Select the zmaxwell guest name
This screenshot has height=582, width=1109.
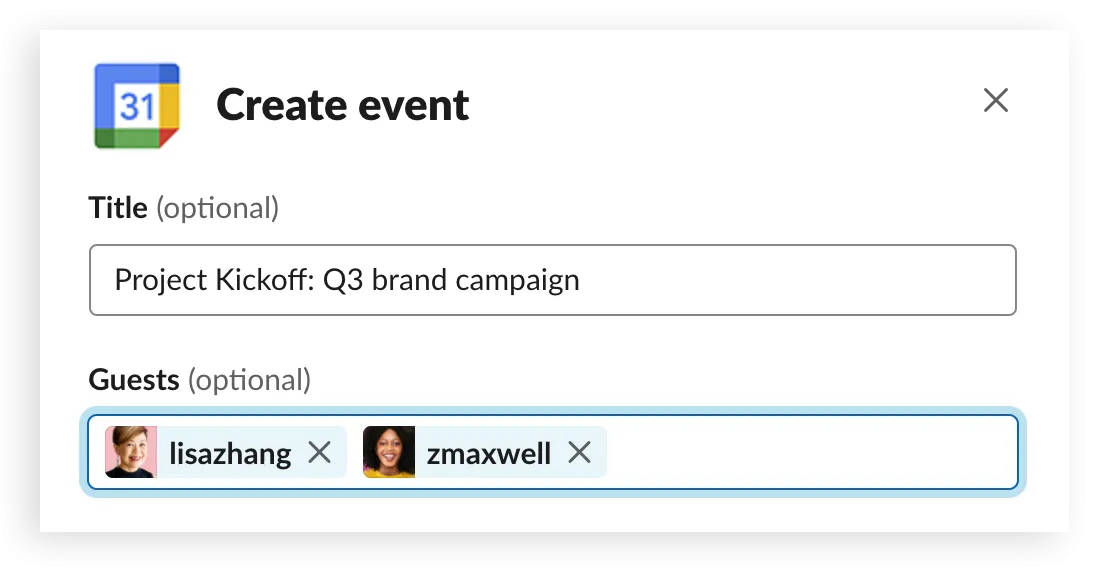click(488, 454)
